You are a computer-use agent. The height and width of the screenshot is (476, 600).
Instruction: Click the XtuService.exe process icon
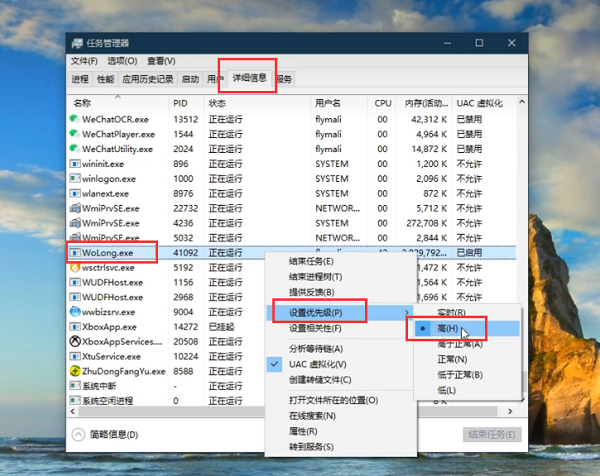[x=75, y=356]
